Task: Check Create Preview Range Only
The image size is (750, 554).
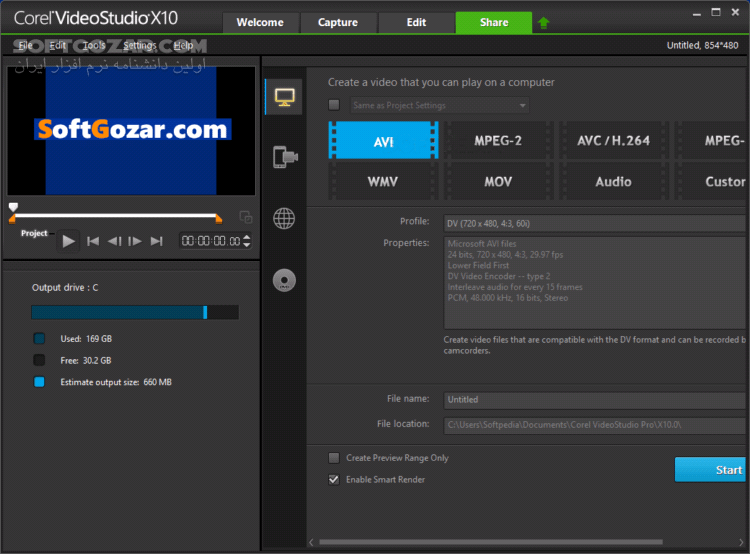Action: pyautogui.click(x=334, y=458)
